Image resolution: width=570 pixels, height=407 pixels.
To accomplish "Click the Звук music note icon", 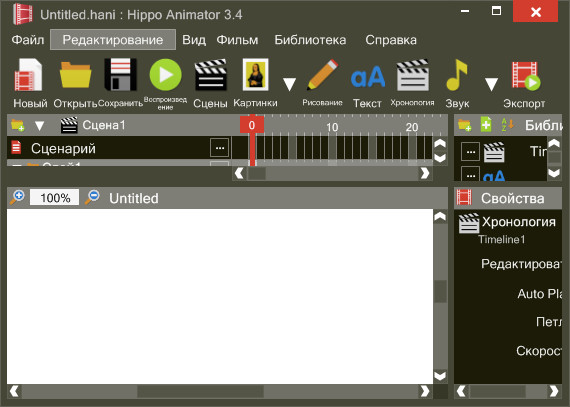I will click(x=457, y=75).
